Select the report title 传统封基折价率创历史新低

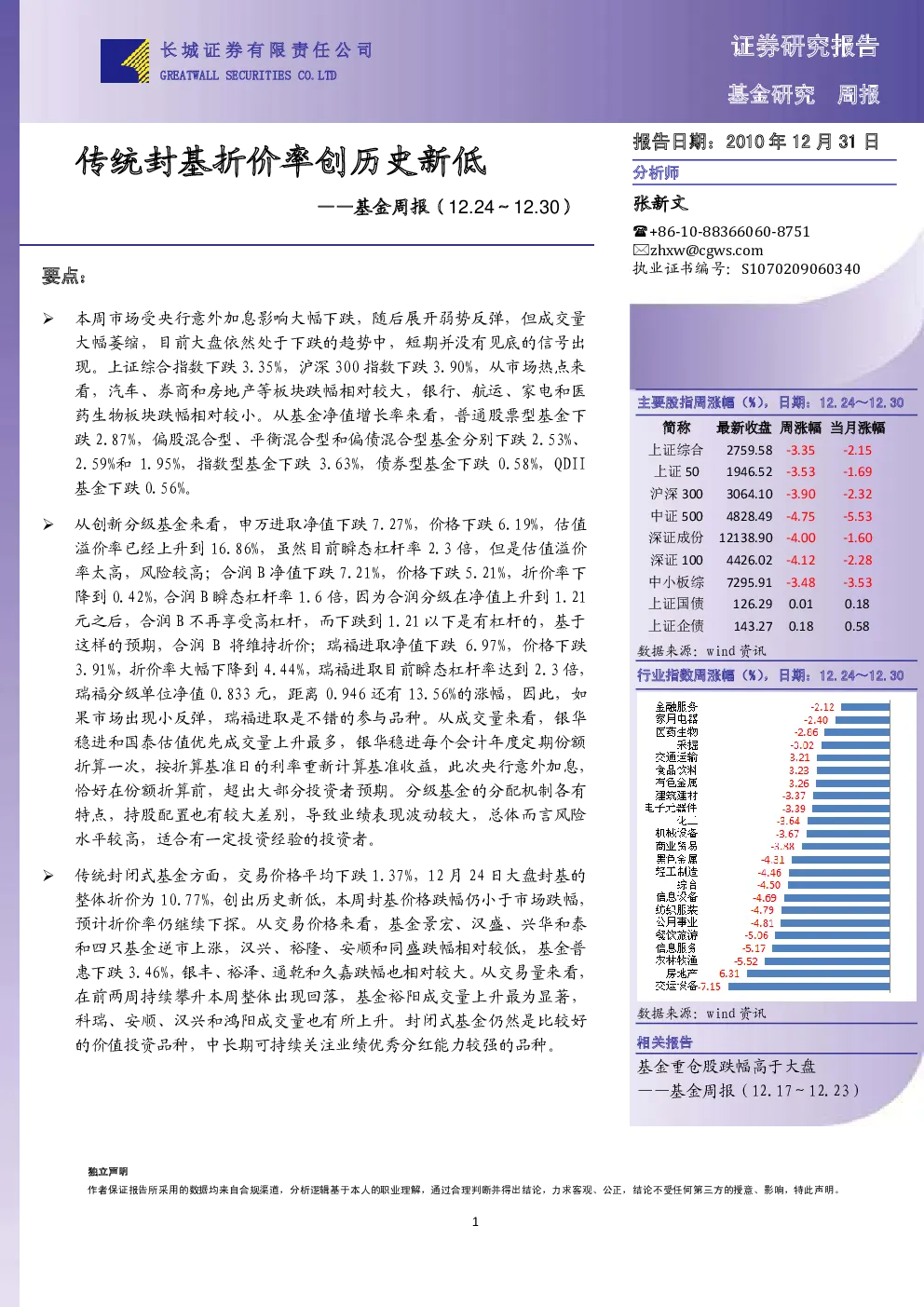click(x=281, y=161)
